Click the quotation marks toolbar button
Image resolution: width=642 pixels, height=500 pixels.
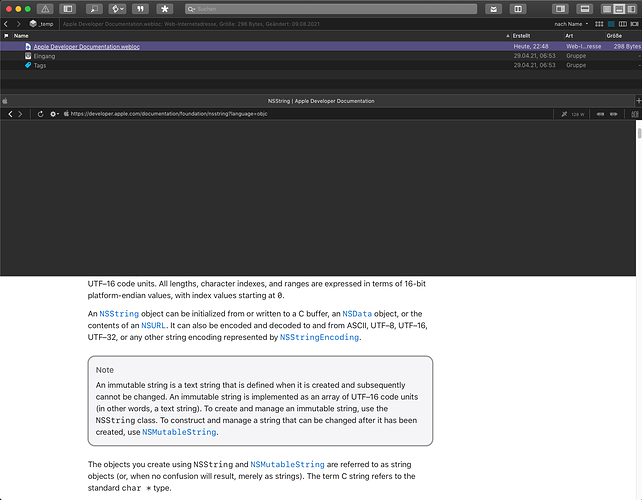(140, 9)
